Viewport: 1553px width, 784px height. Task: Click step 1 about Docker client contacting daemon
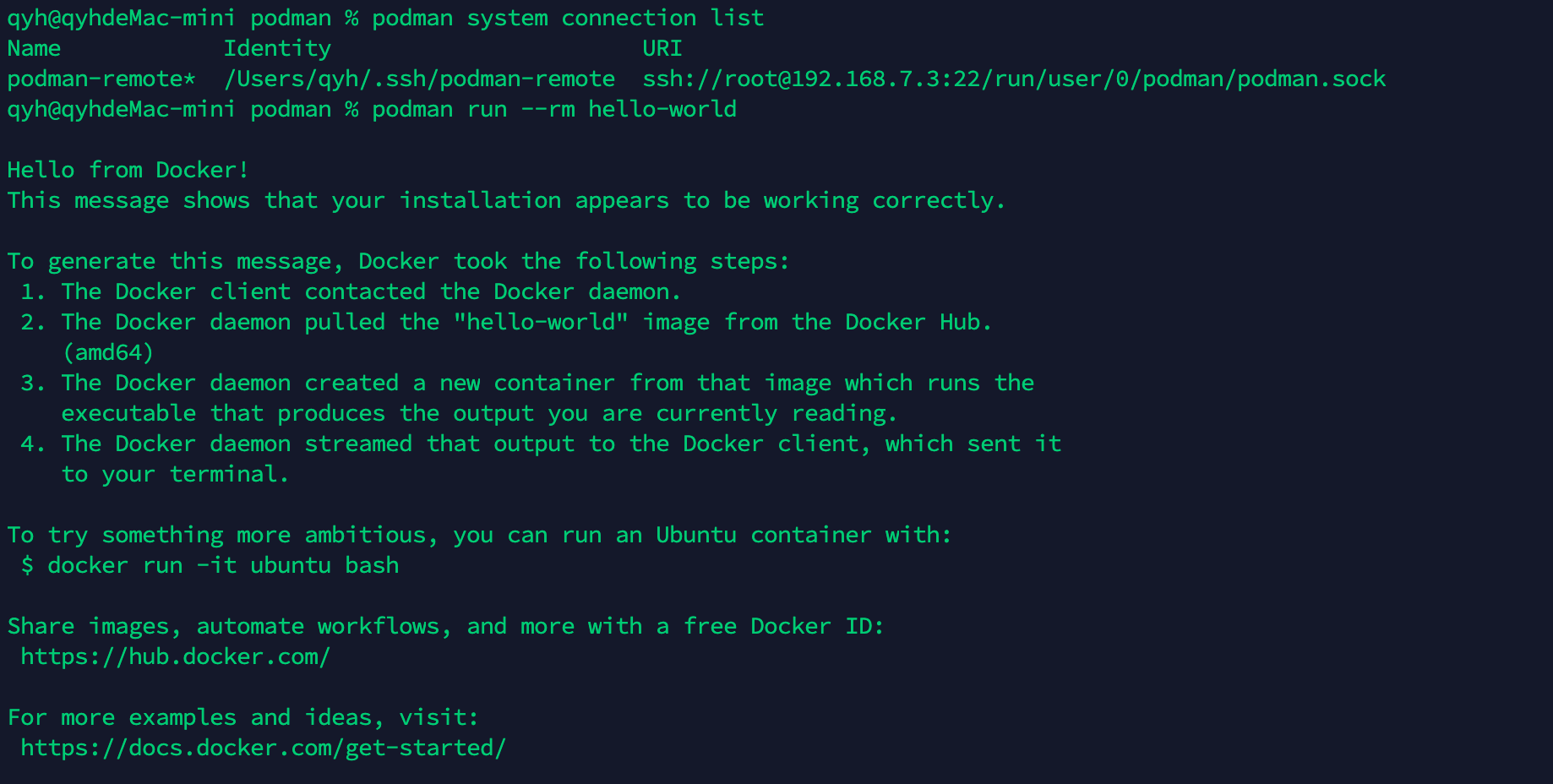coord(351,291)
